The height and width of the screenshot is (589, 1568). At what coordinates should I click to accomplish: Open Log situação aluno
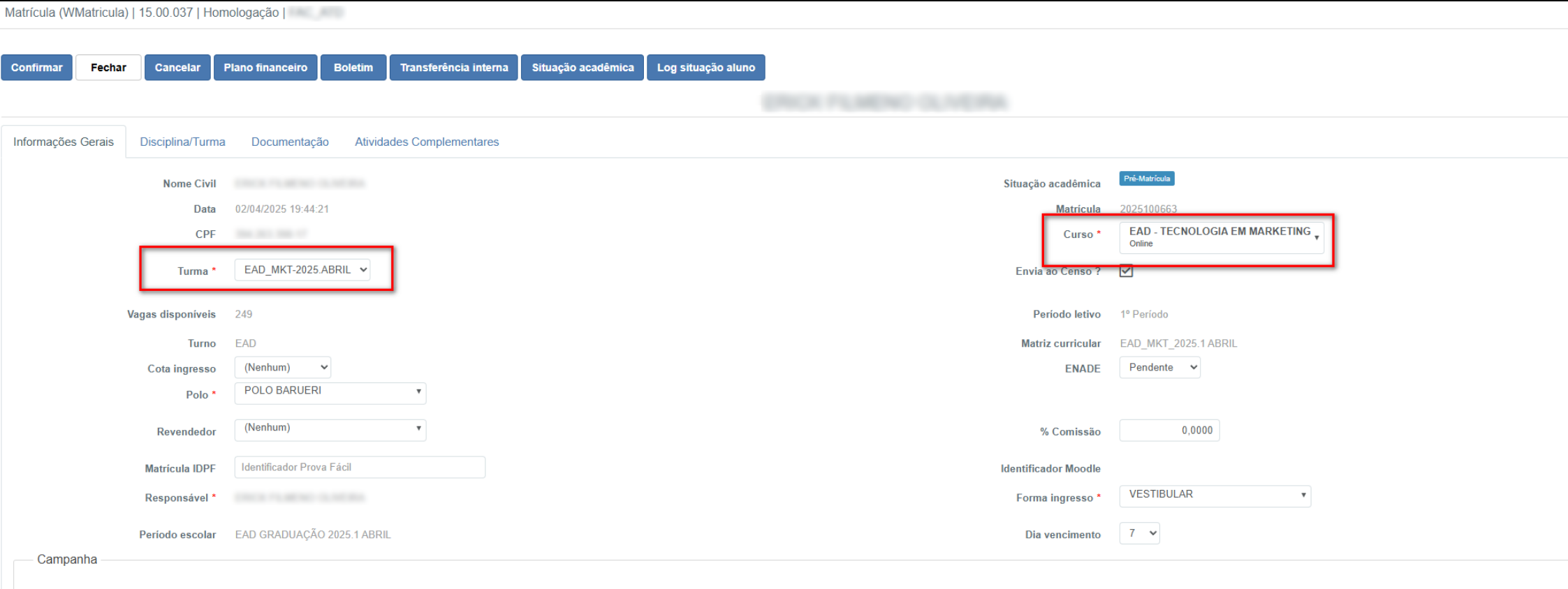coord(706,68)
